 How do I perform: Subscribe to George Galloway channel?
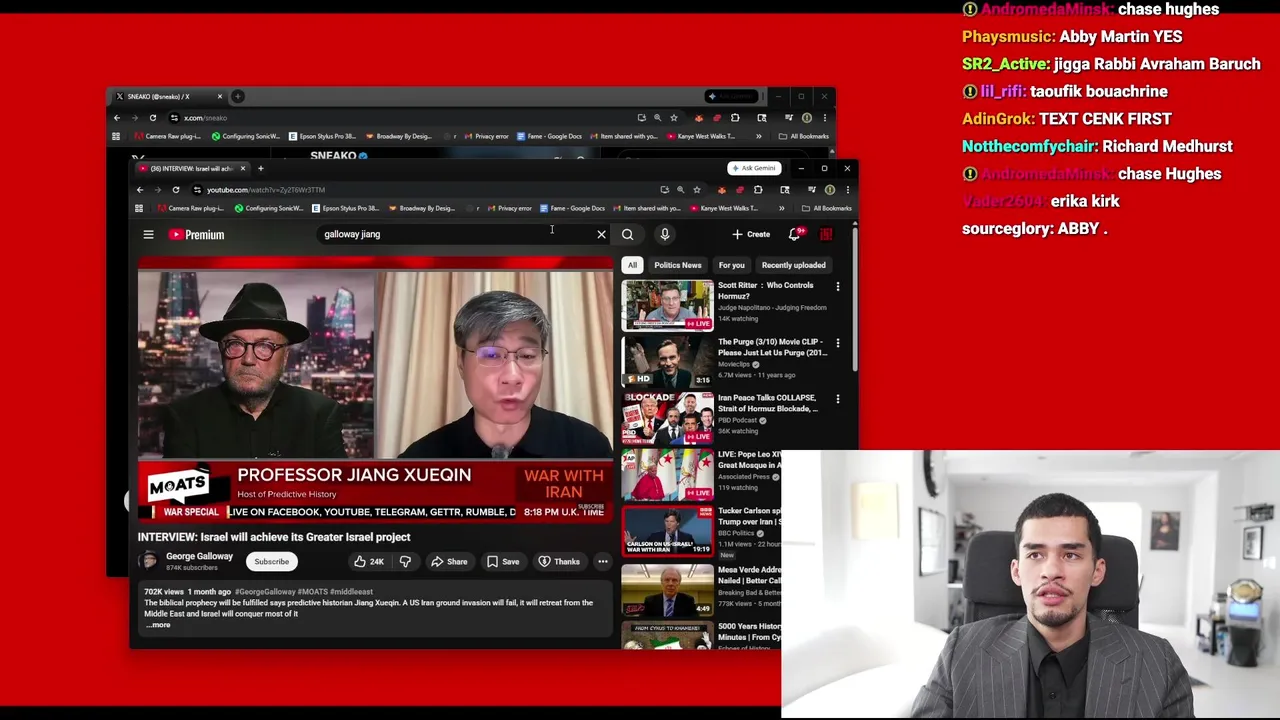coord(271,561)
